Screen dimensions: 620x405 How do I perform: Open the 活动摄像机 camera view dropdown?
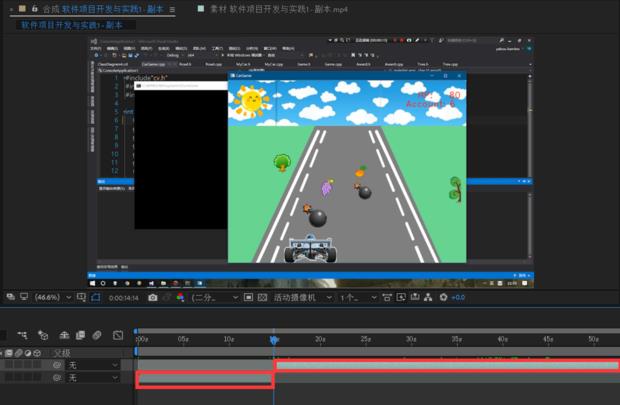300,297
